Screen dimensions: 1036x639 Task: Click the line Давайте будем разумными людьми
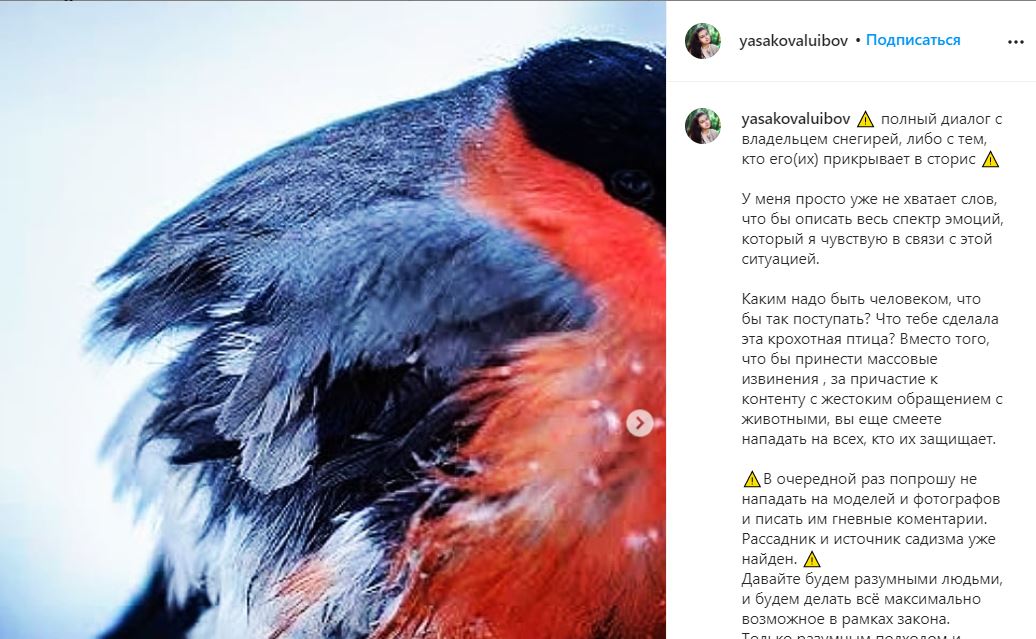tap(872, 579)
